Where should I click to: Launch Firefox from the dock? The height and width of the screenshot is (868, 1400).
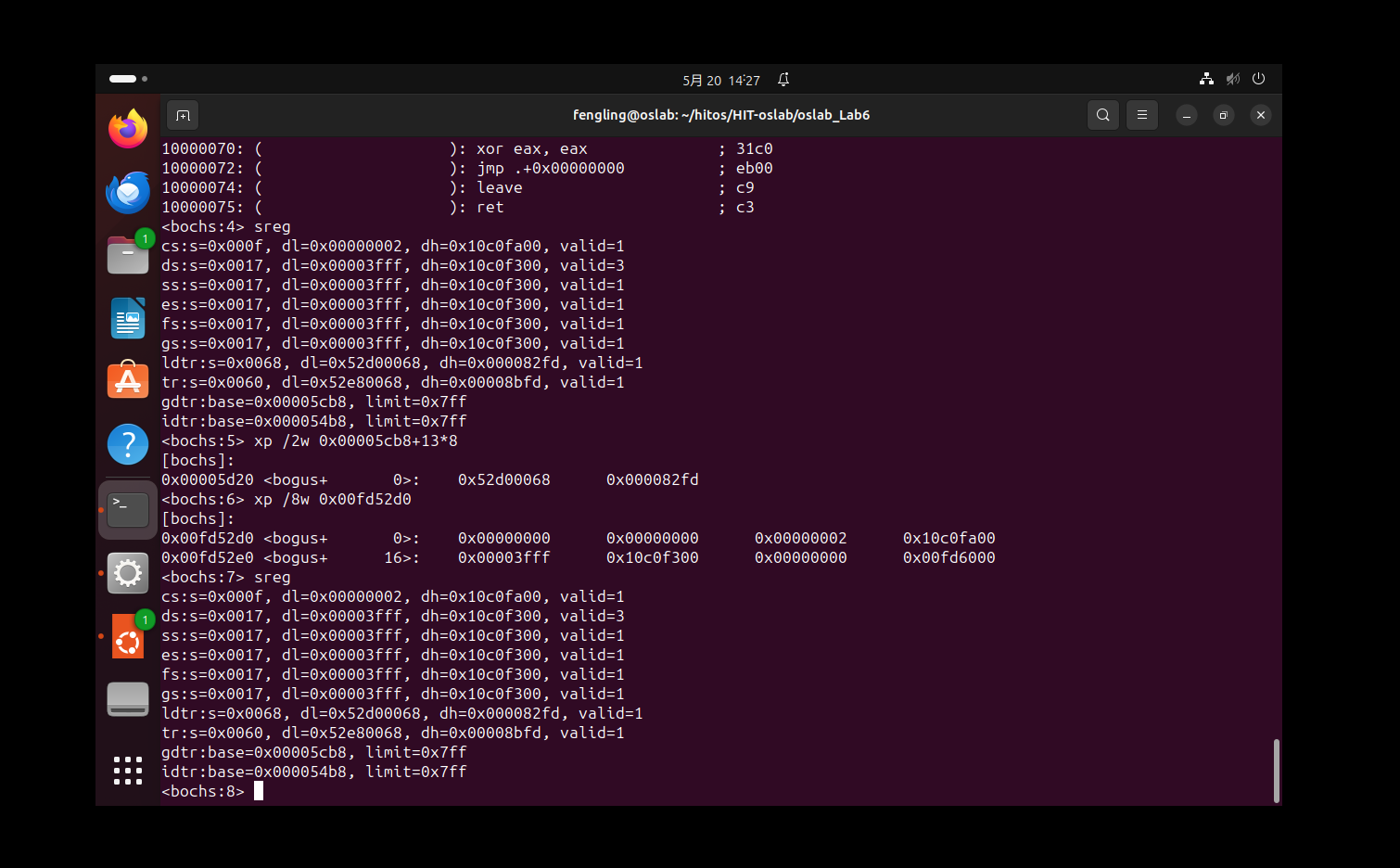click(x=128, y=129)
